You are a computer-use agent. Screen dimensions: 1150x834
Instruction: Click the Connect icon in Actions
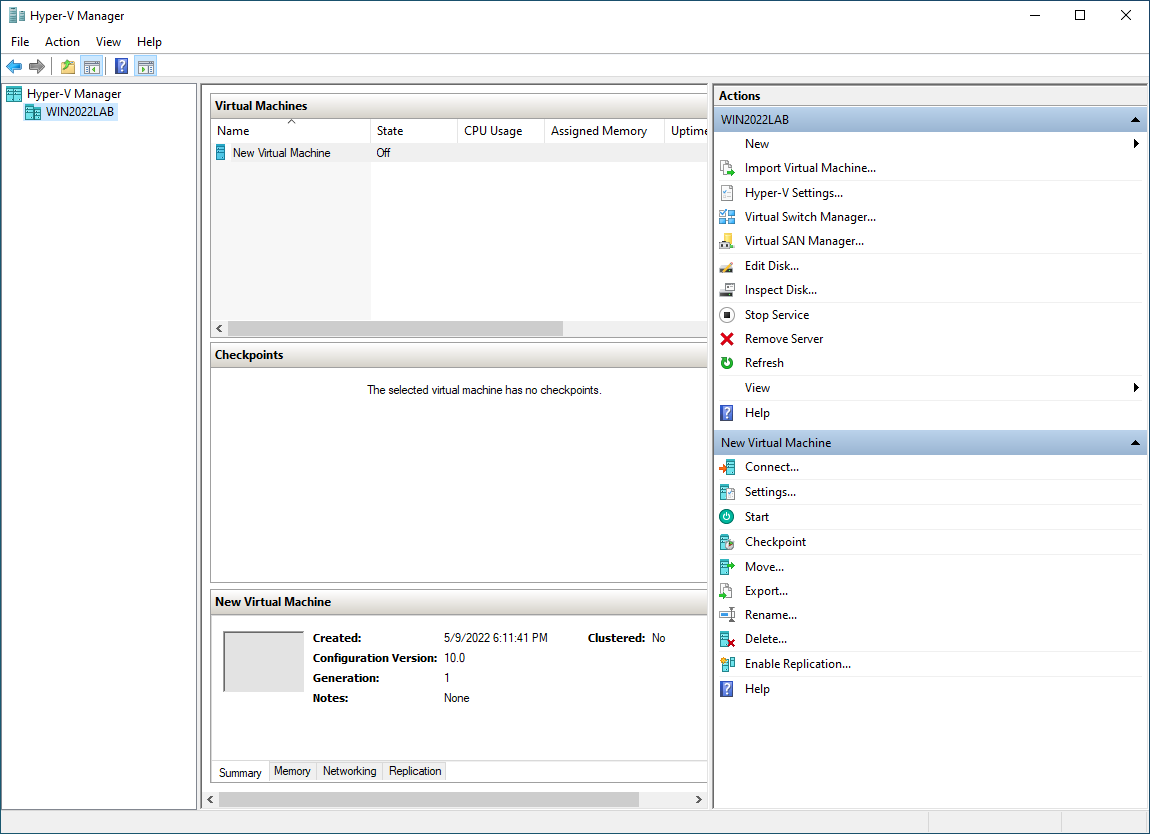(x=727, y=467)
